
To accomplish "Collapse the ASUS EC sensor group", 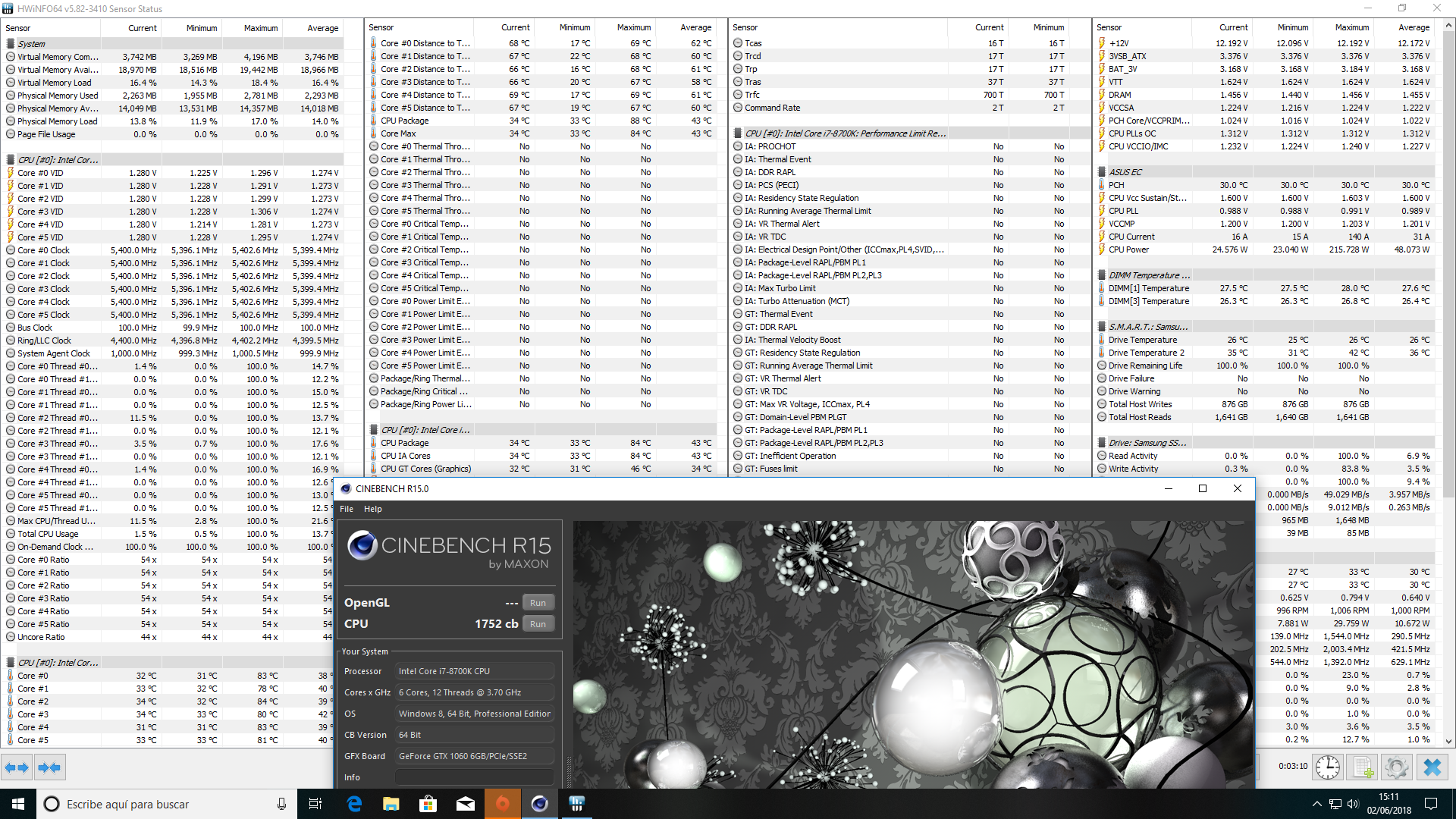I will click(1125, 172).
